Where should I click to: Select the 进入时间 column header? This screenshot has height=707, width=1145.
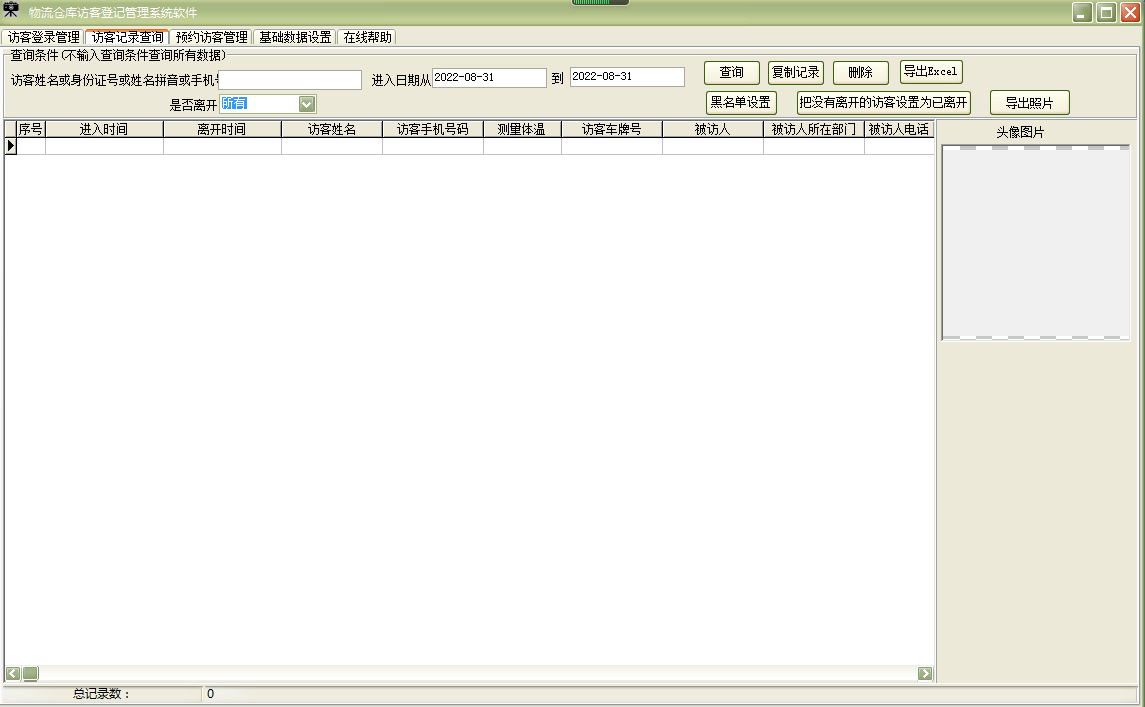pos(104,129)
